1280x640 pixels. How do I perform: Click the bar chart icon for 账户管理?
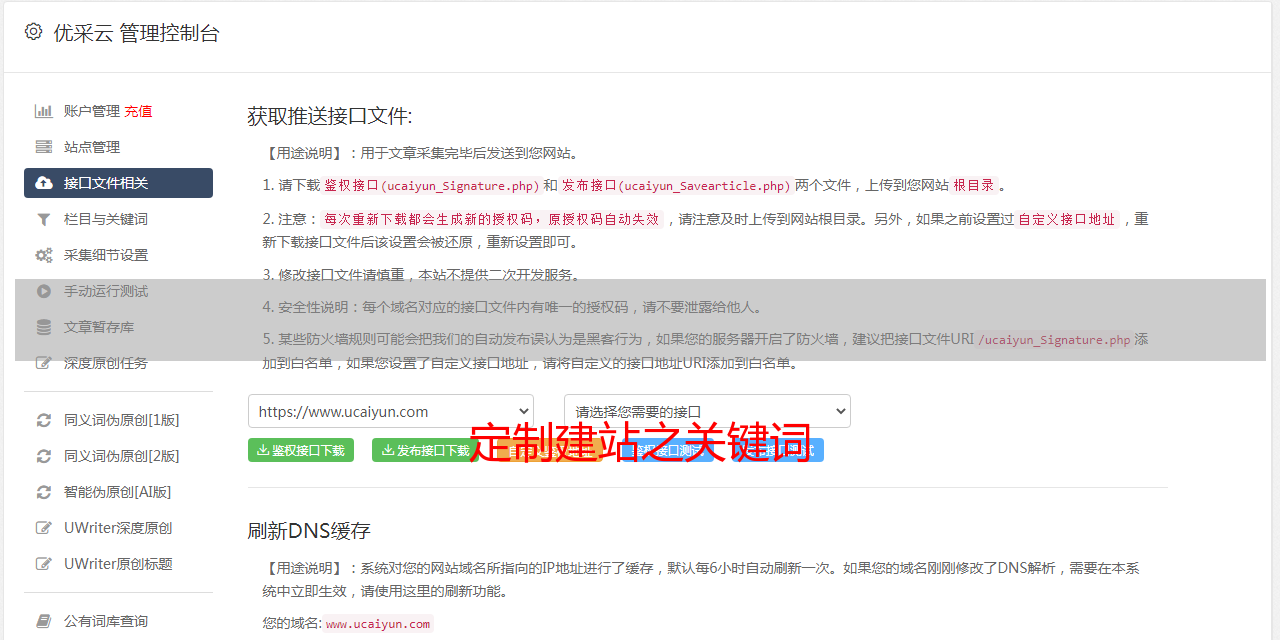pos(44,111)
